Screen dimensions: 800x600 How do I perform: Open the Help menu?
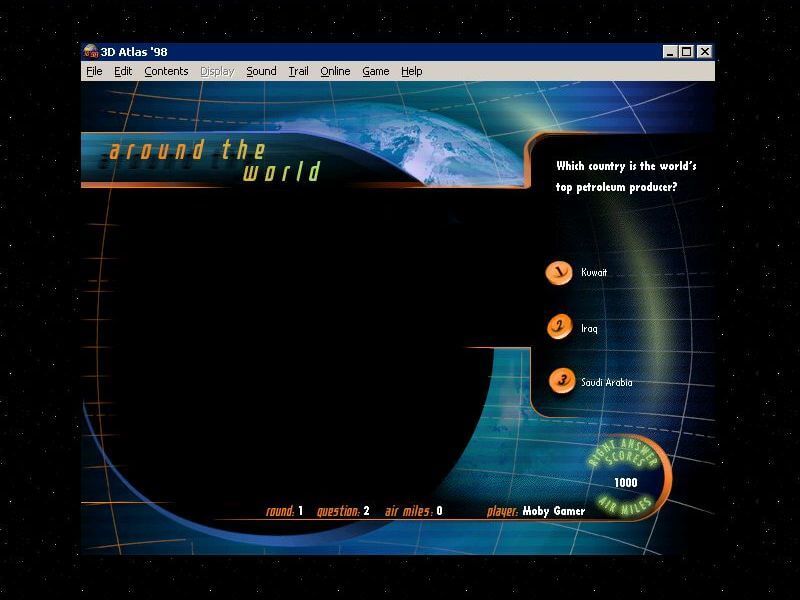412,71
